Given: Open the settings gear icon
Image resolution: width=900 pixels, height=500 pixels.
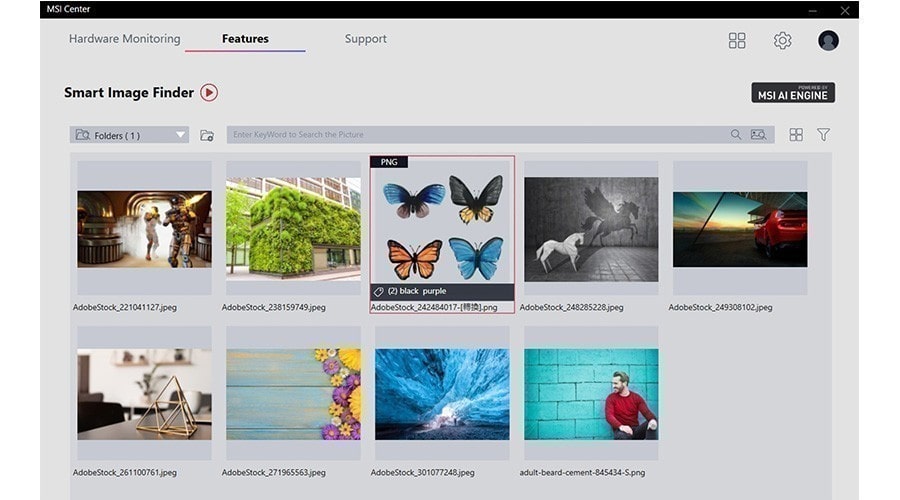Looking at the screenshot, I should [x=782, y=40].
